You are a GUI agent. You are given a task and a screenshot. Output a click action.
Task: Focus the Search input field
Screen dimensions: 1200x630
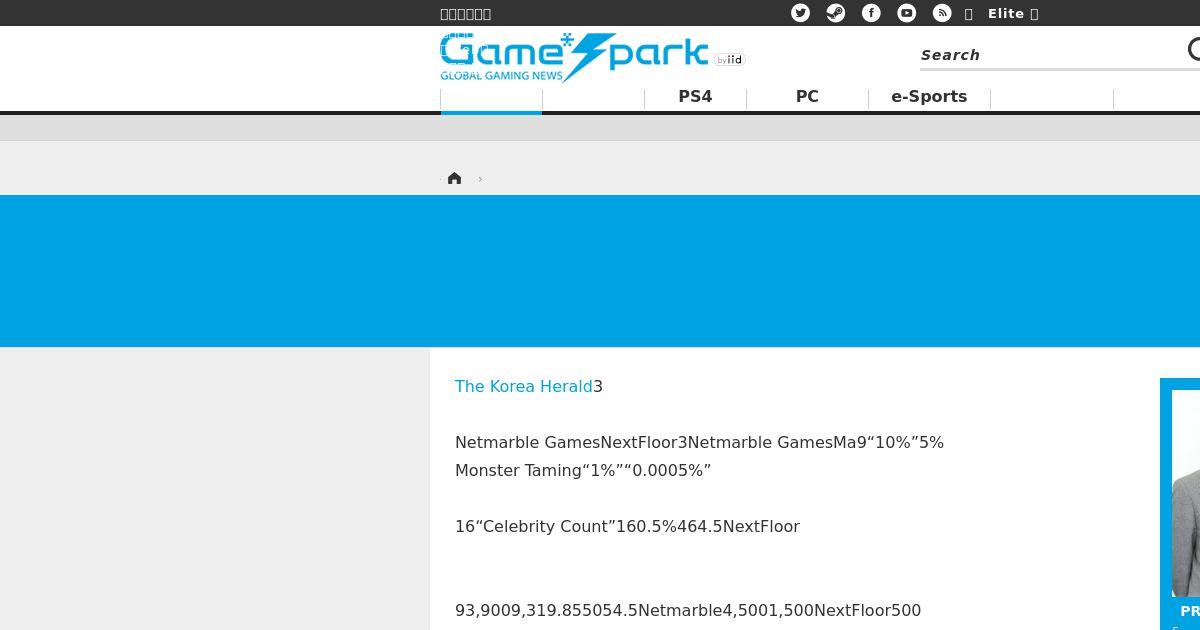[x=1050, y=55]
